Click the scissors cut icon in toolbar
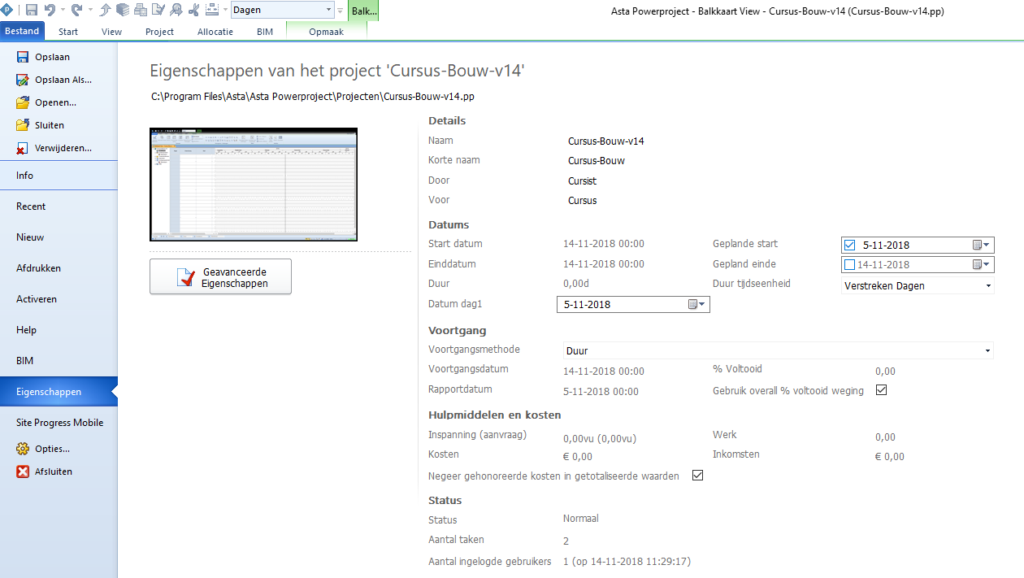This screenshot has height=578, width=1024. [194, 10]
